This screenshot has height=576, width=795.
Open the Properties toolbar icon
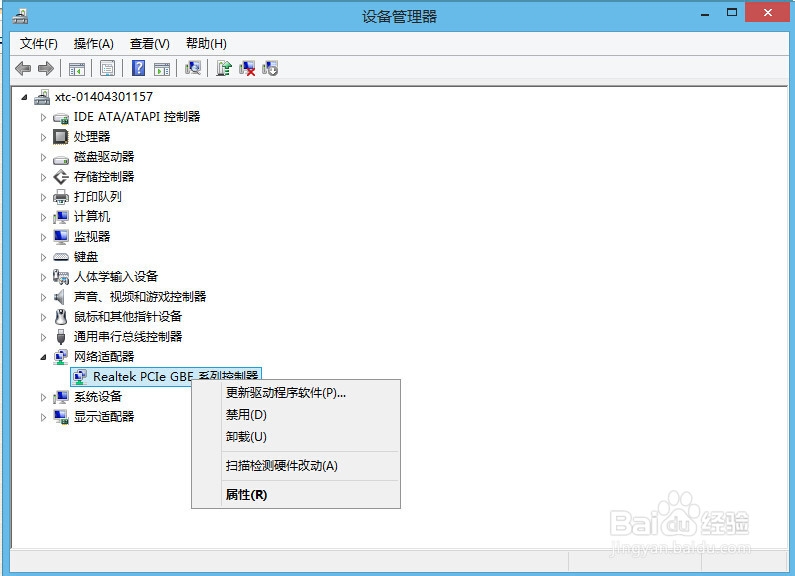pyautogui.click(x=107, y=68)
